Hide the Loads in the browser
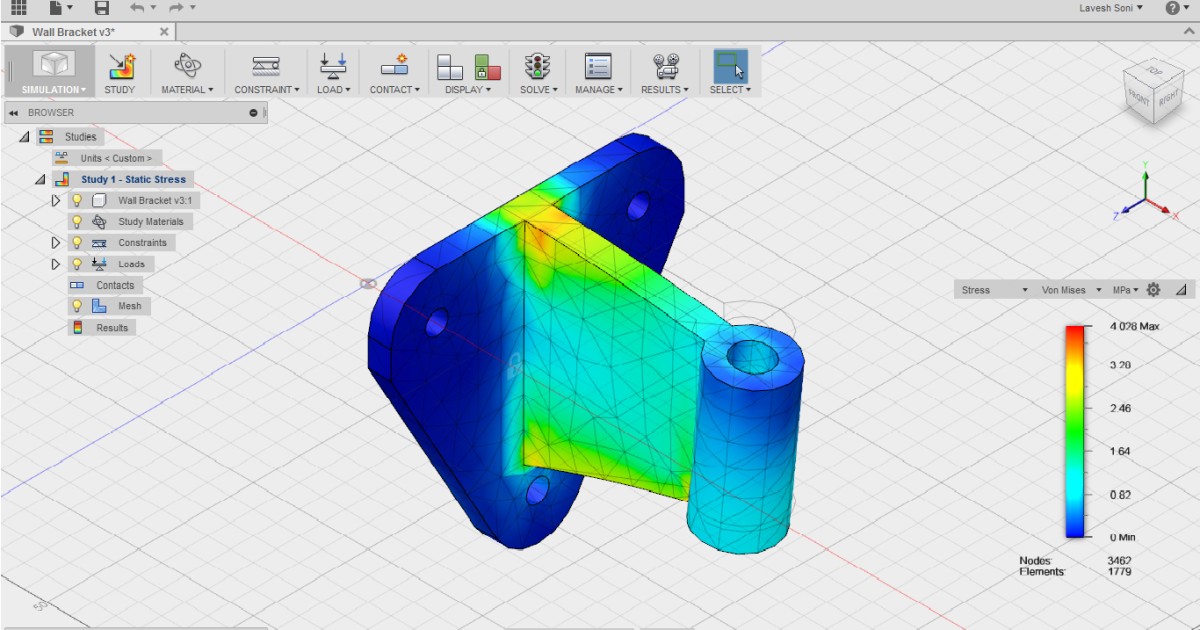This screenshot has height=630, width=1200. click(77, 263)
